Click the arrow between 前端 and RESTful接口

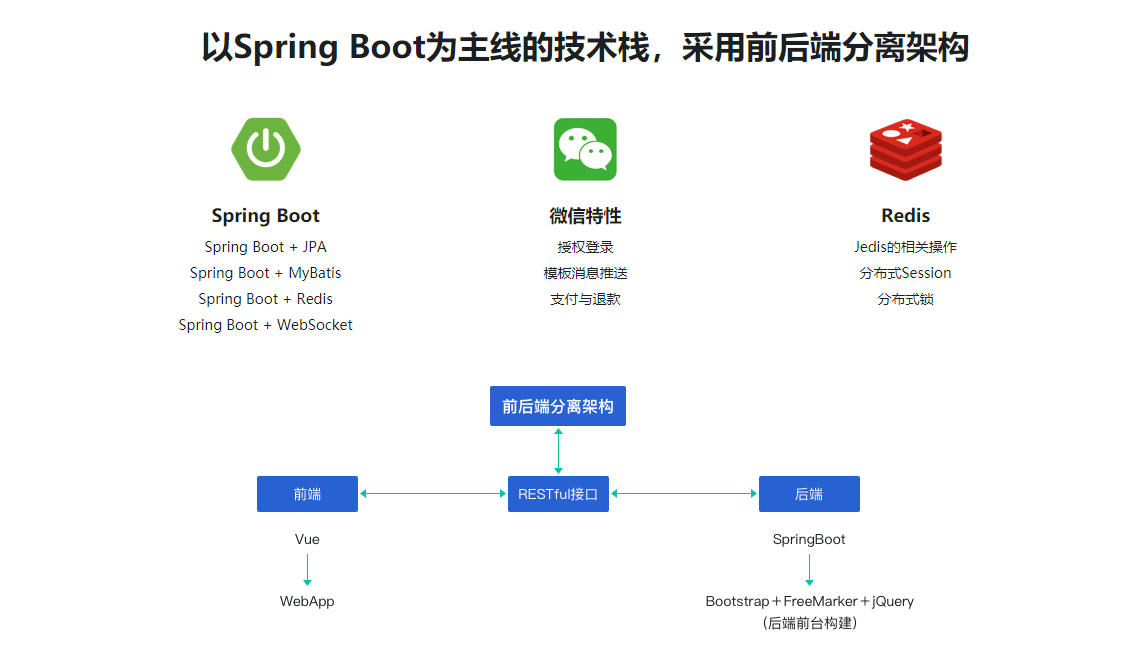click(x=432, y=493)
